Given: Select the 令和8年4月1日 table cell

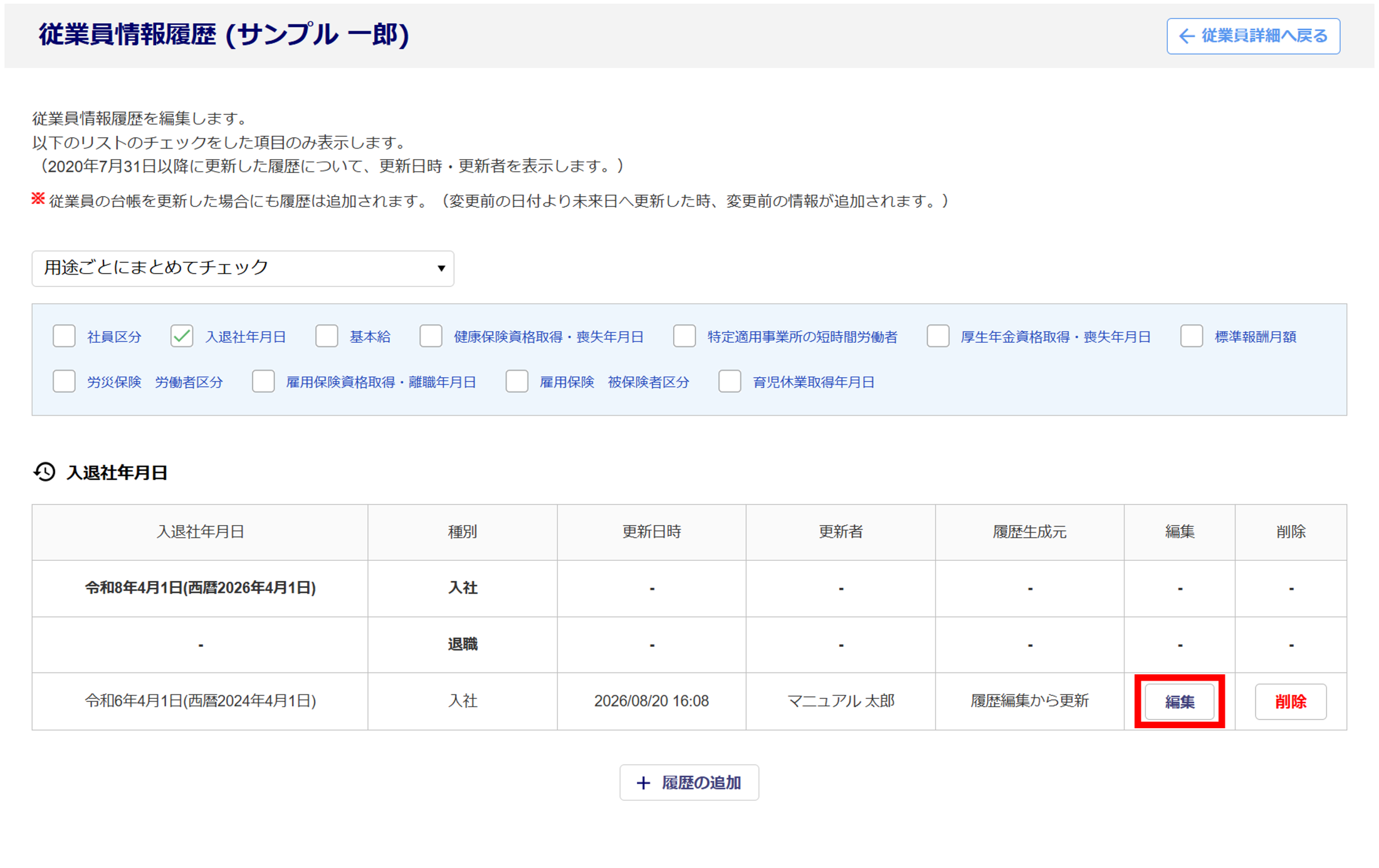Looking at the screenshot, I should 200,588.
